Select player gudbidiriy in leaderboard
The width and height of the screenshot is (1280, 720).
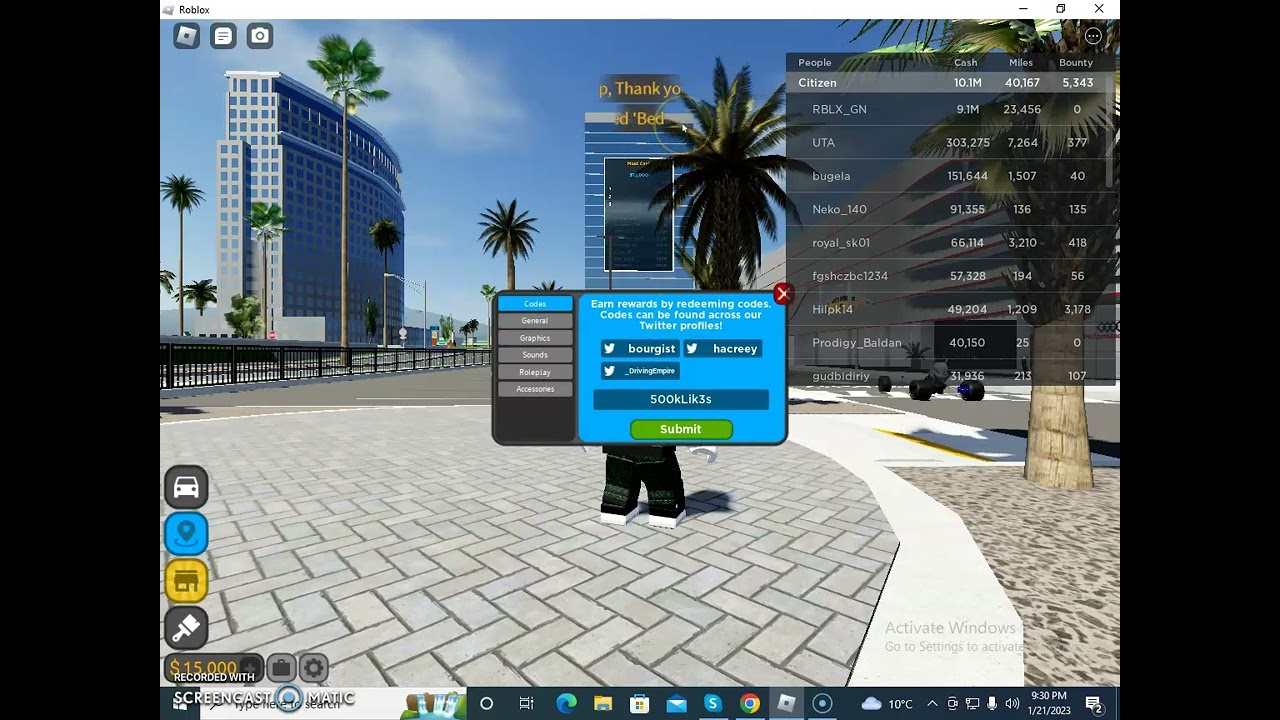(948, 376)
